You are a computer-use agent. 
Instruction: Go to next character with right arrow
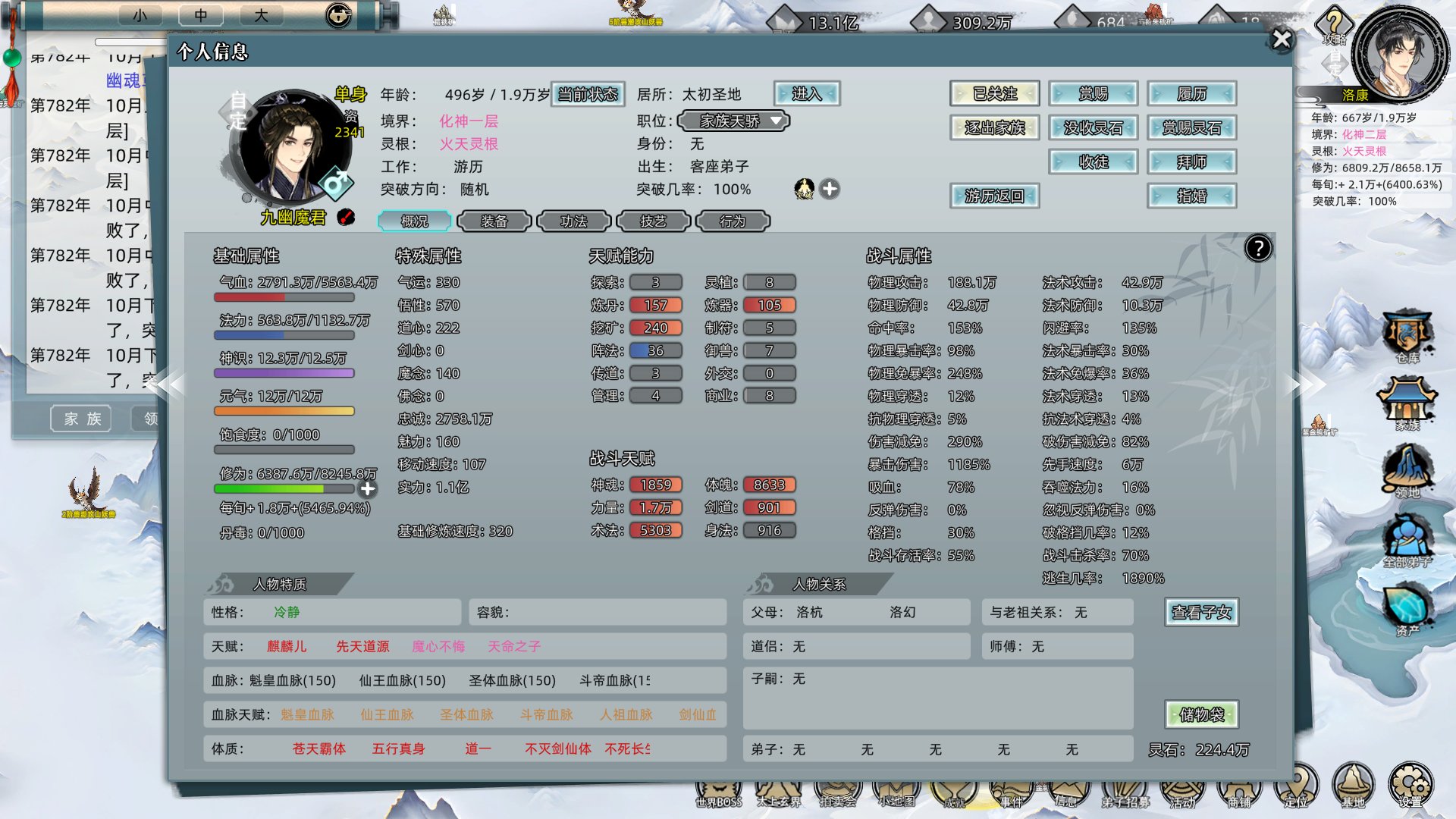click(x=1307, y=384)
